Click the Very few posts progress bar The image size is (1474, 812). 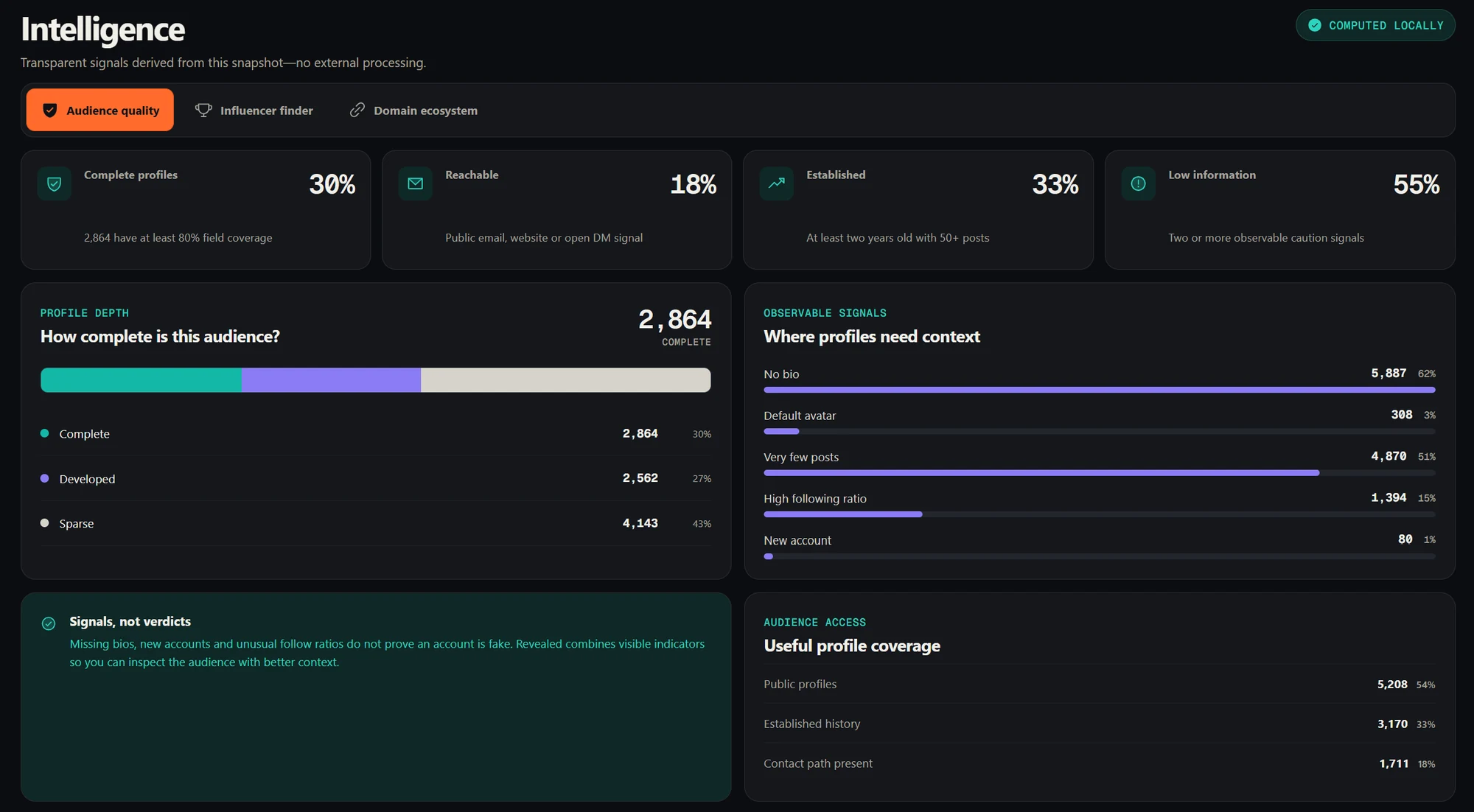(x=1100, y=473)
